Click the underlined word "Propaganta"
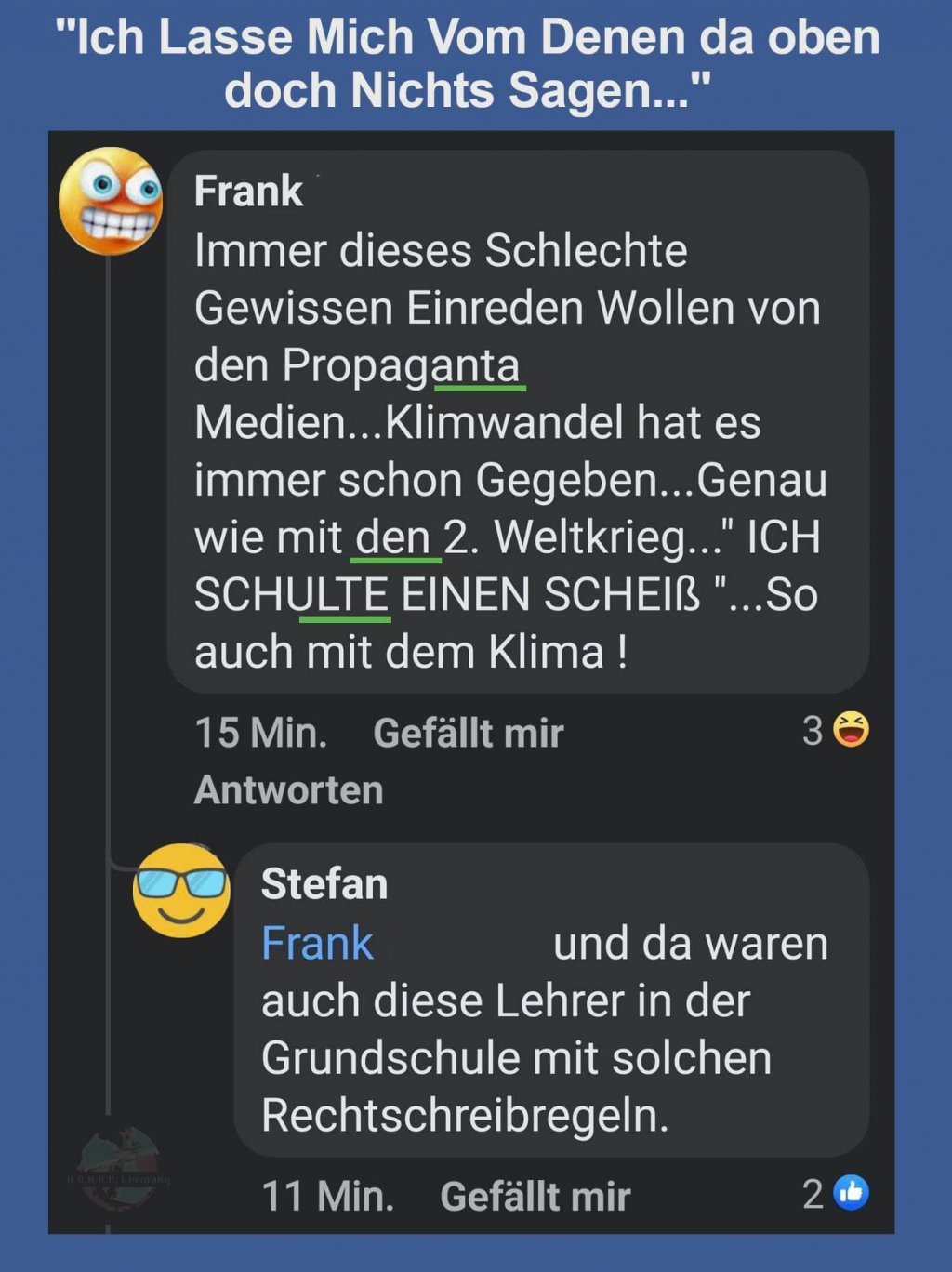 click(401, 364)
